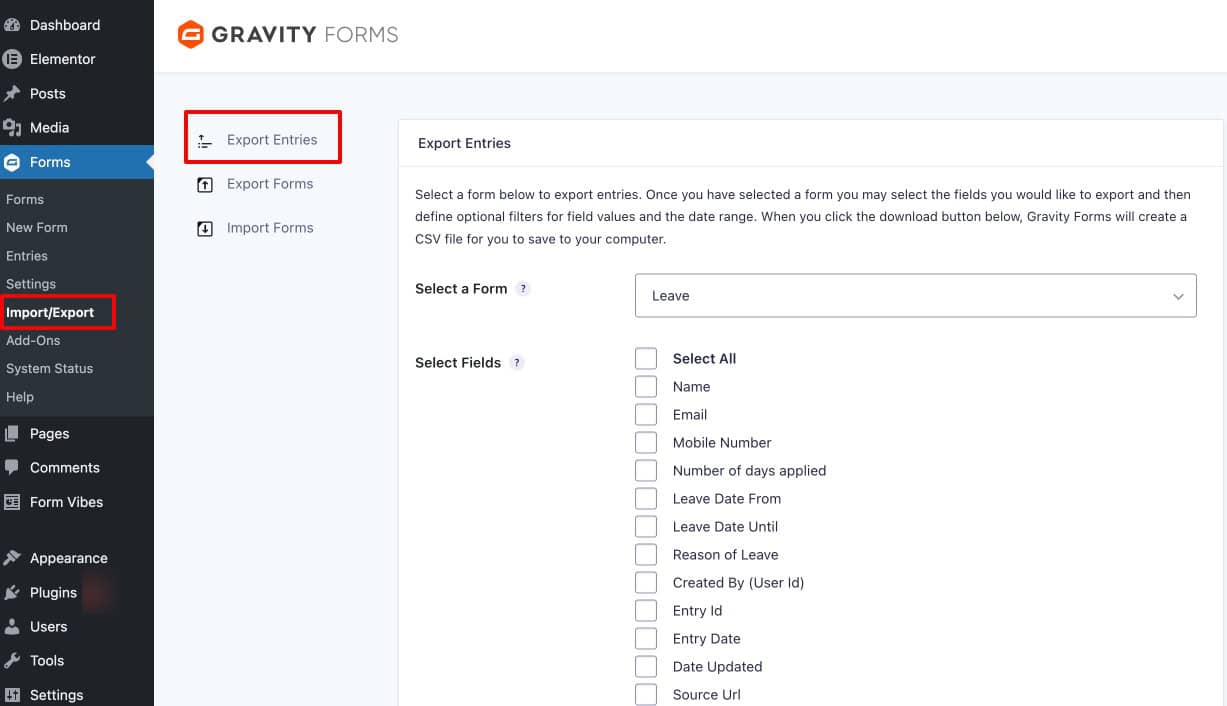This screenshot has height=706, width=1227.
Task: Tick the Entry Date checkbox
Action: pyautogui.click(x=646, y=638)
